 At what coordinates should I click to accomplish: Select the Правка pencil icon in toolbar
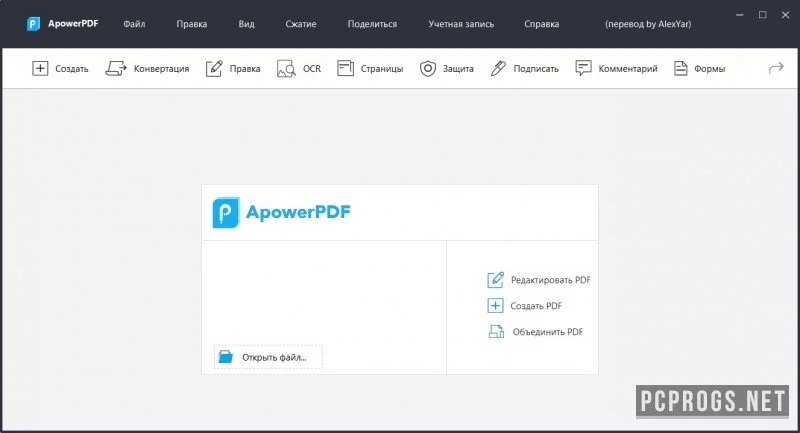tap(214, 68)
